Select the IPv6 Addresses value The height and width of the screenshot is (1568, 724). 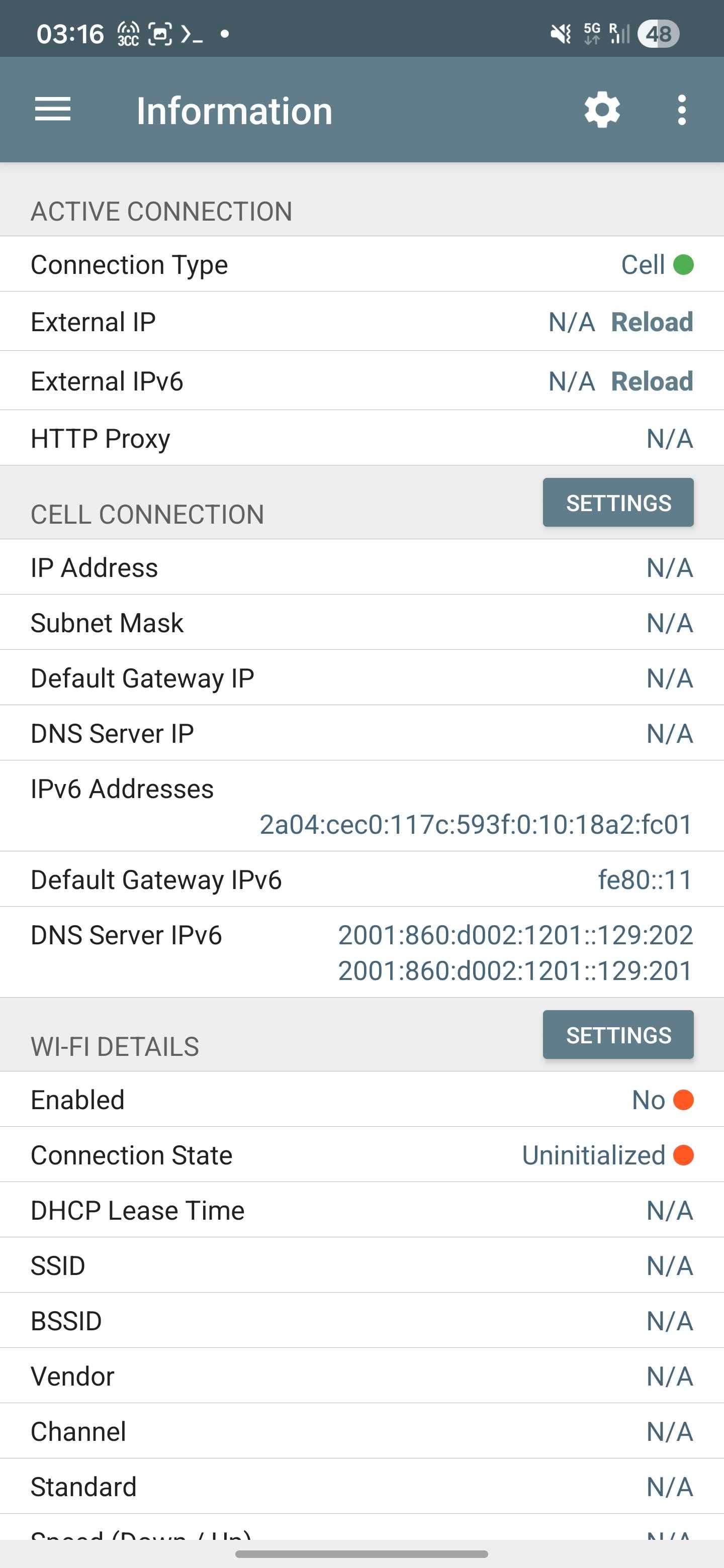tap(476, 825)
